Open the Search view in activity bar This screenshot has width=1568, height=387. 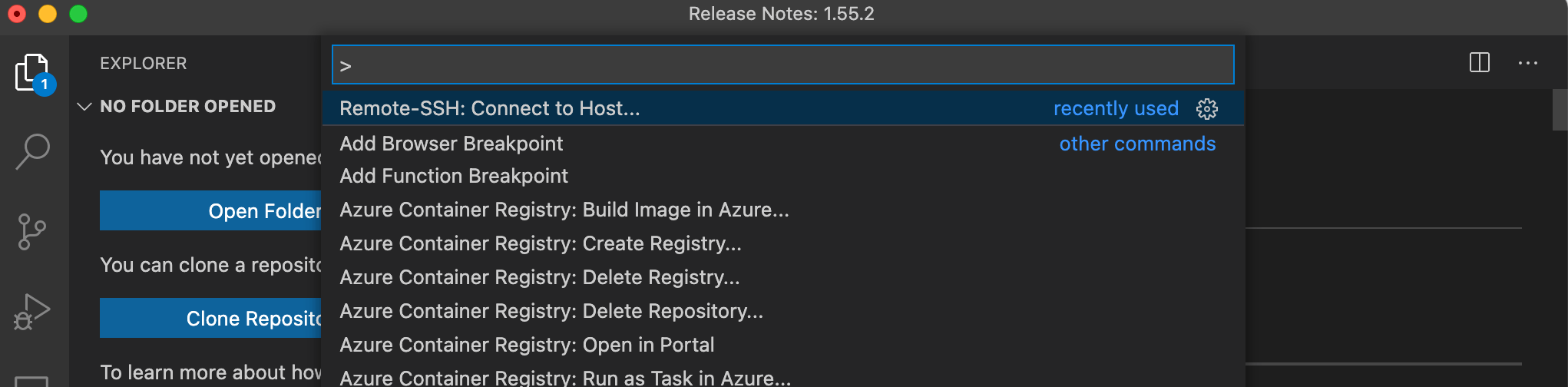point(32,151)
